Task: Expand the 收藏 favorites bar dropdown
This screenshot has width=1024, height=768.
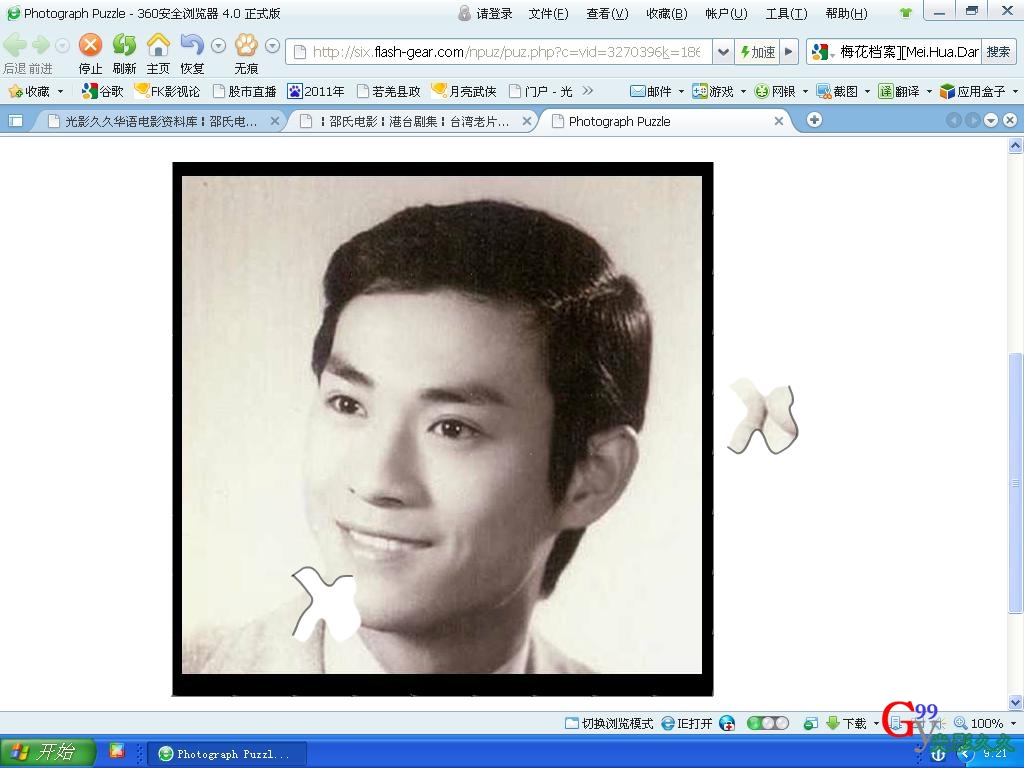Action: pos(60,91)
